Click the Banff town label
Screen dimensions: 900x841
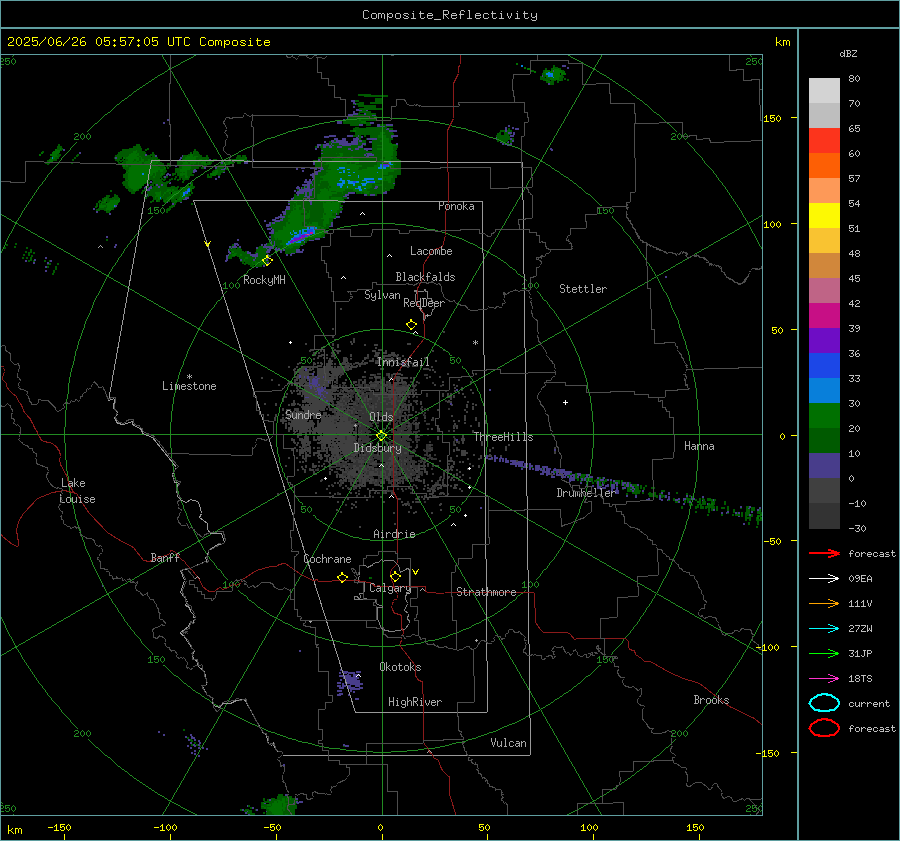pyautogui.click(x=165, y=557)
